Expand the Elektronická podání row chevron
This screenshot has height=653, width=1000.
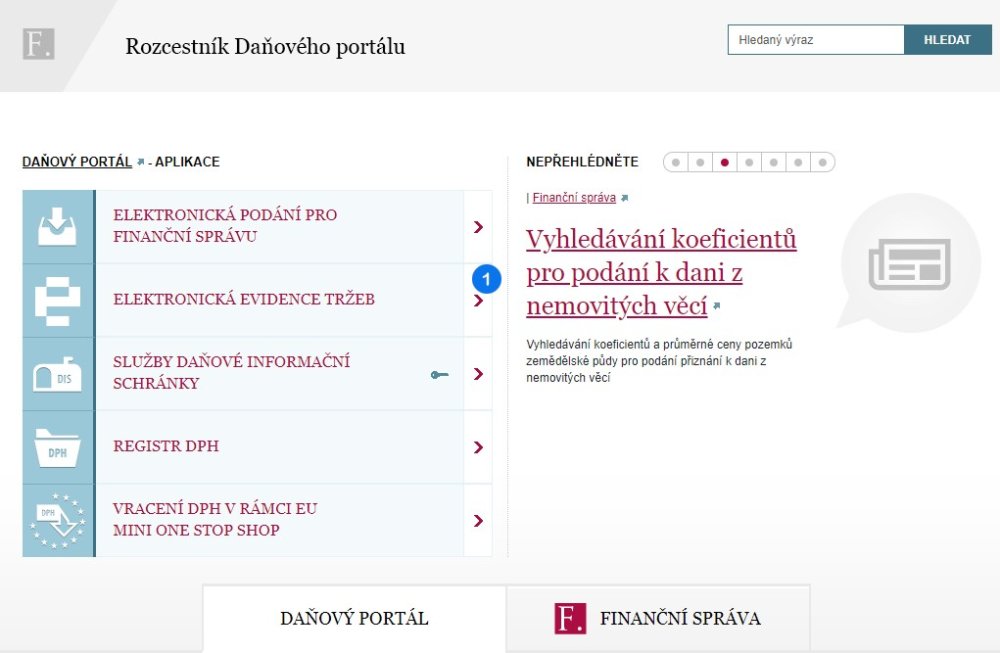pyautogui.click(x=478, y=225)
